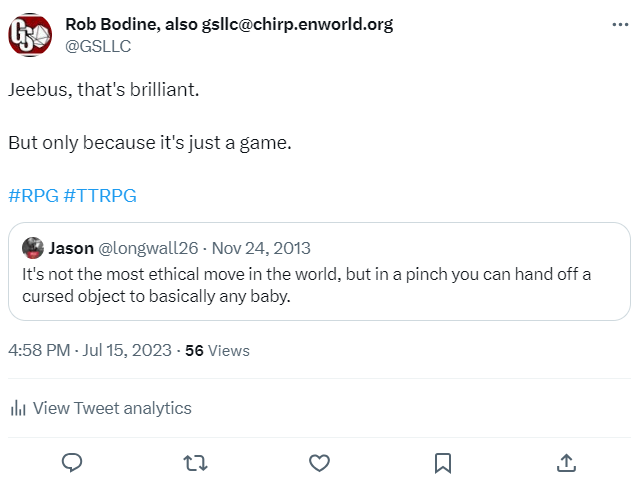
Task: Open Rob Bodine's profile avatar
Action: coord(30,36)
